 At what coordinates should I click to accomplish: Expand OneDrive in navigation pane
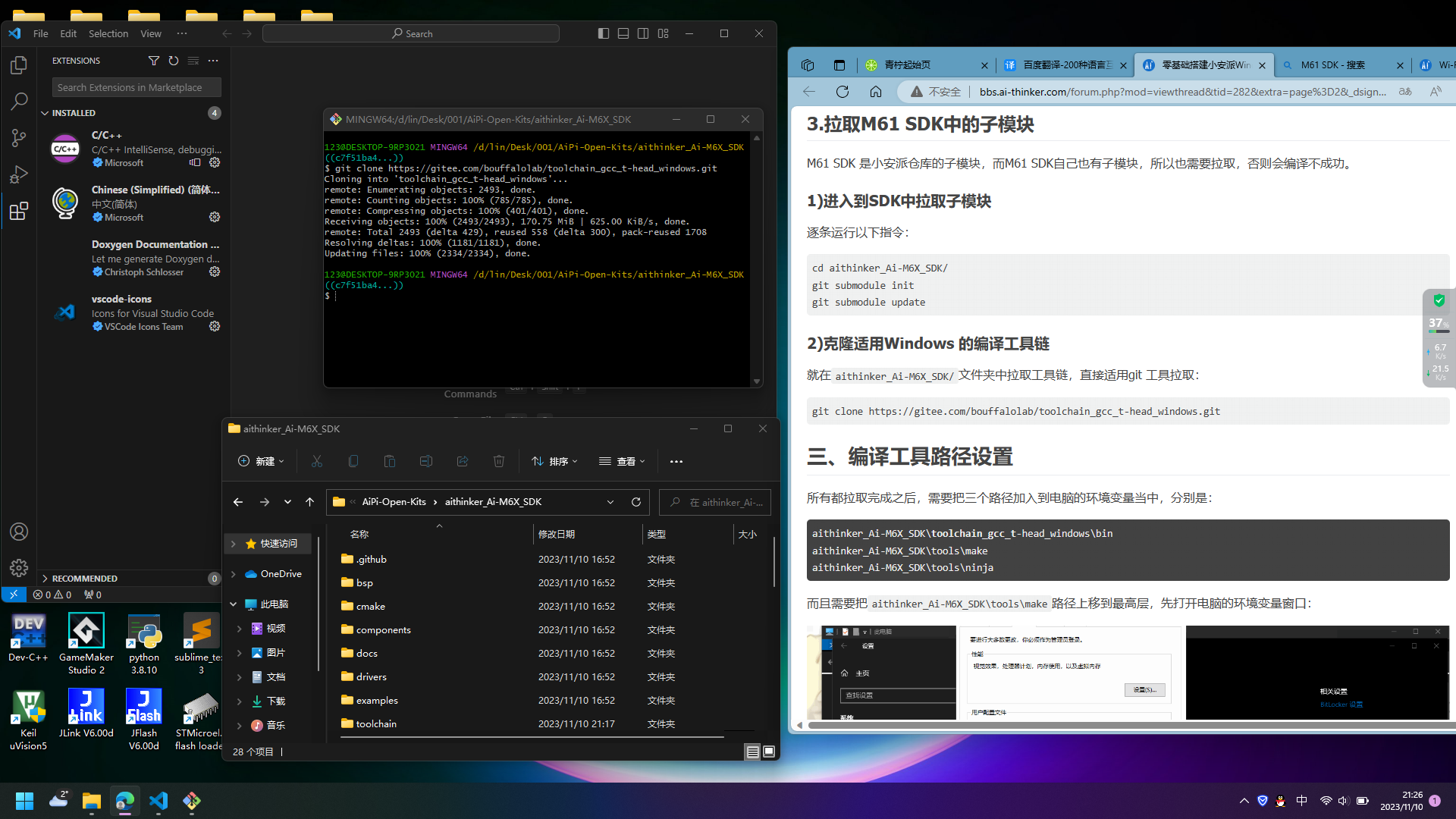pyautogui.click(x=234, y=574)
